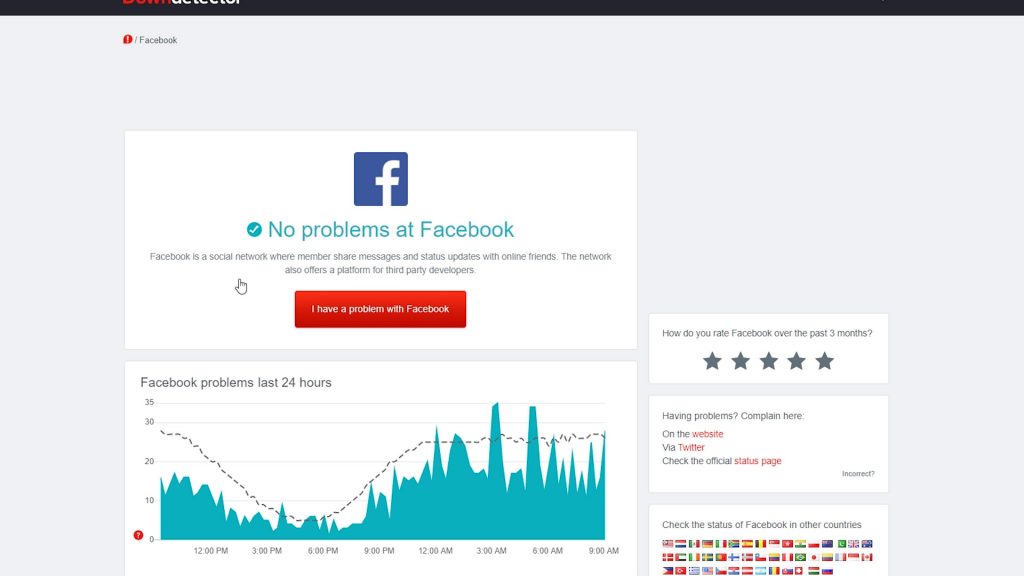The width and height of the screenshot is (1024, 576).
Task: Open the United Kingdom flag status link
Action: point(854,544)
